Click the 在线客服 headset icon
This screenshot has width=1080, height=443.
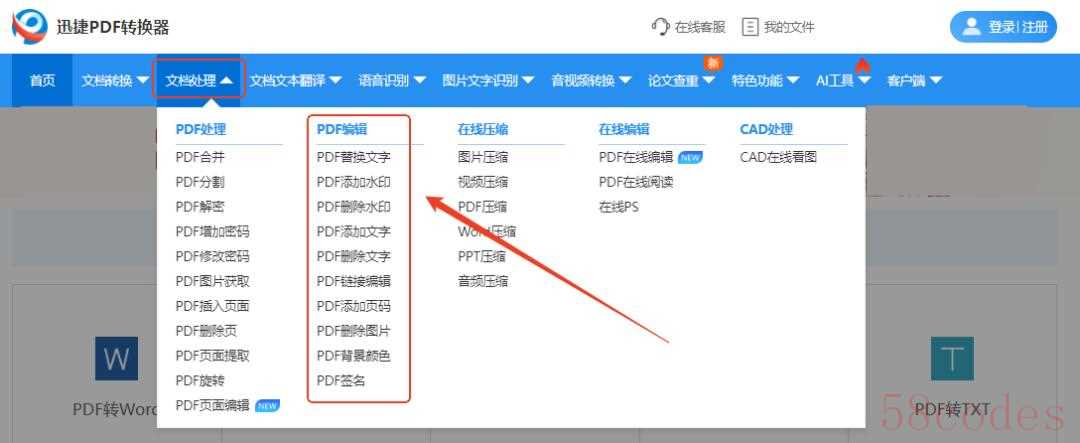pos(660,27)
